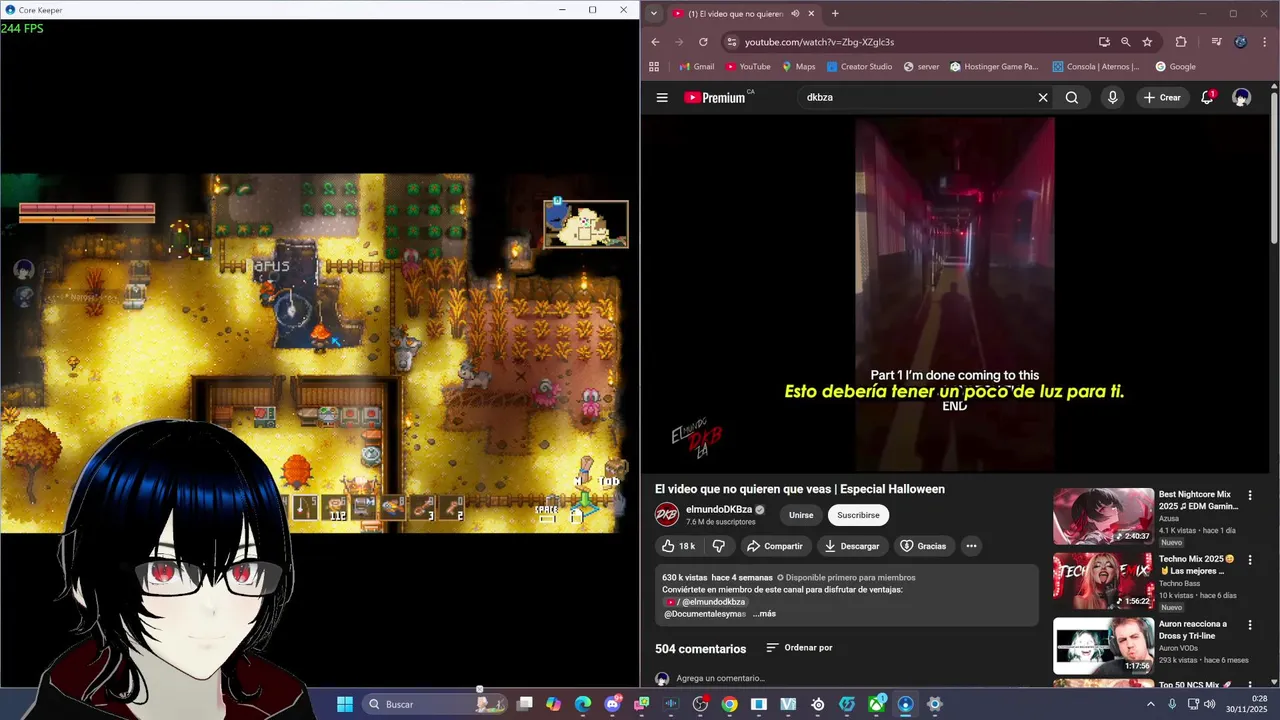The width and height of the screenshot is (1280, 720).
Task: Click the Gracias button
Action: [x=923, y=546]
